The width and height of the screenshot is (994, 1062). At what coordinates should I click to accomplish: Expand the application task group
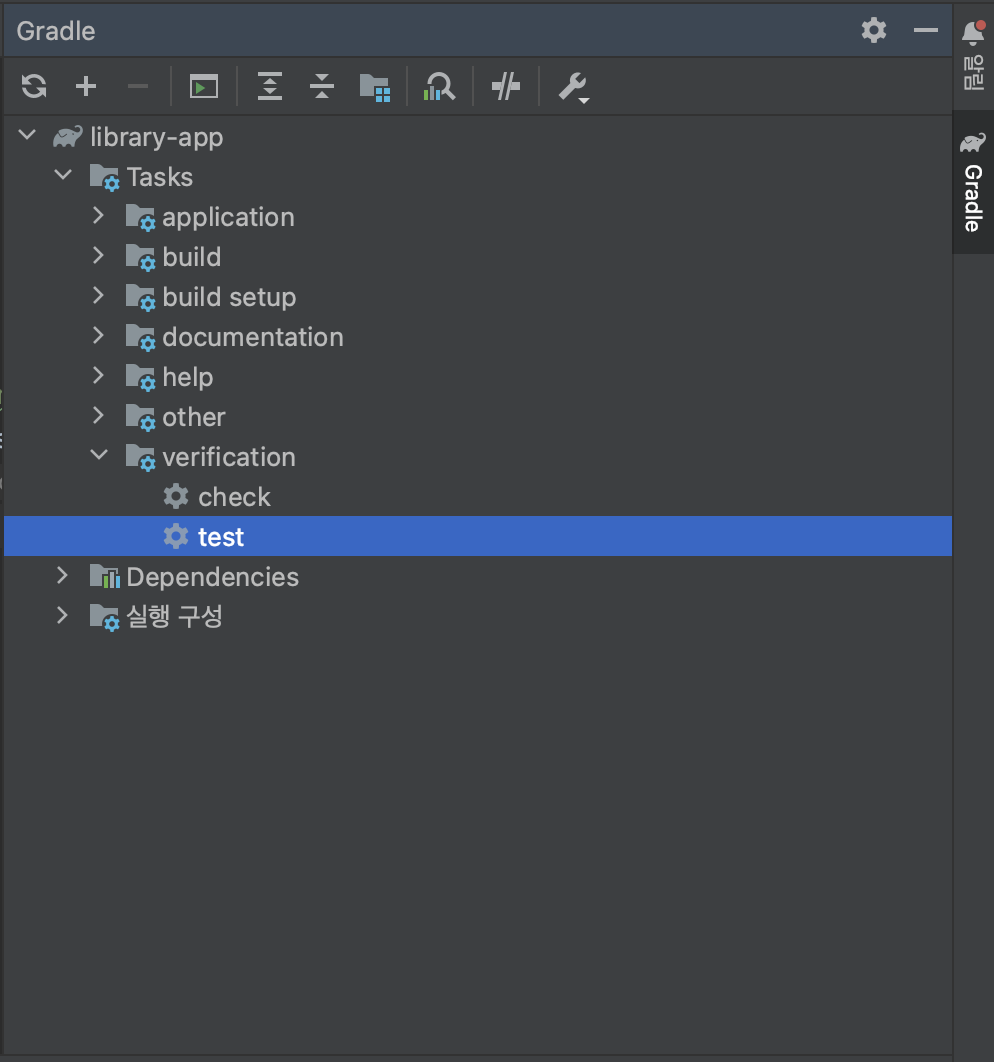(x=98, y=215)
